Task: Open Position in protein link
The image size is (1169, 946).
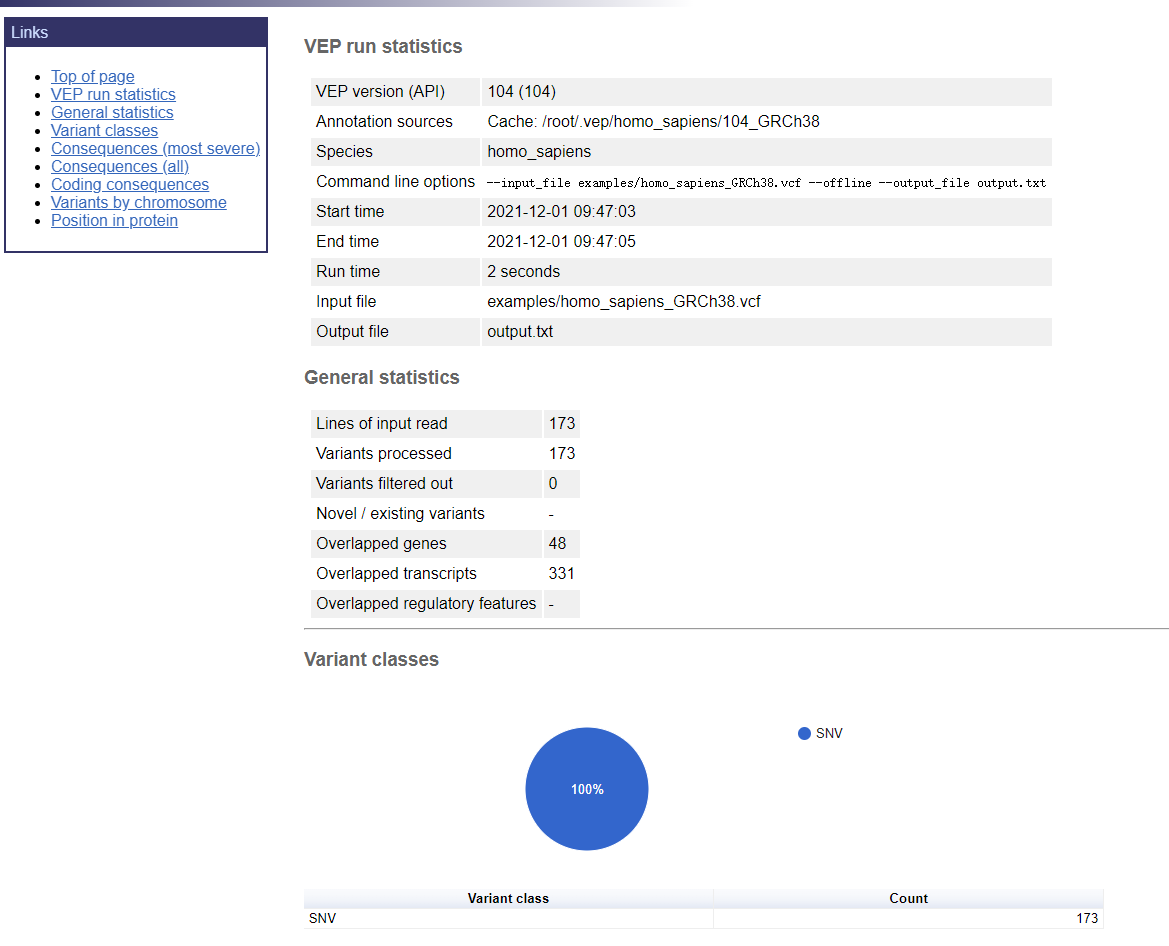Action: 114,221
